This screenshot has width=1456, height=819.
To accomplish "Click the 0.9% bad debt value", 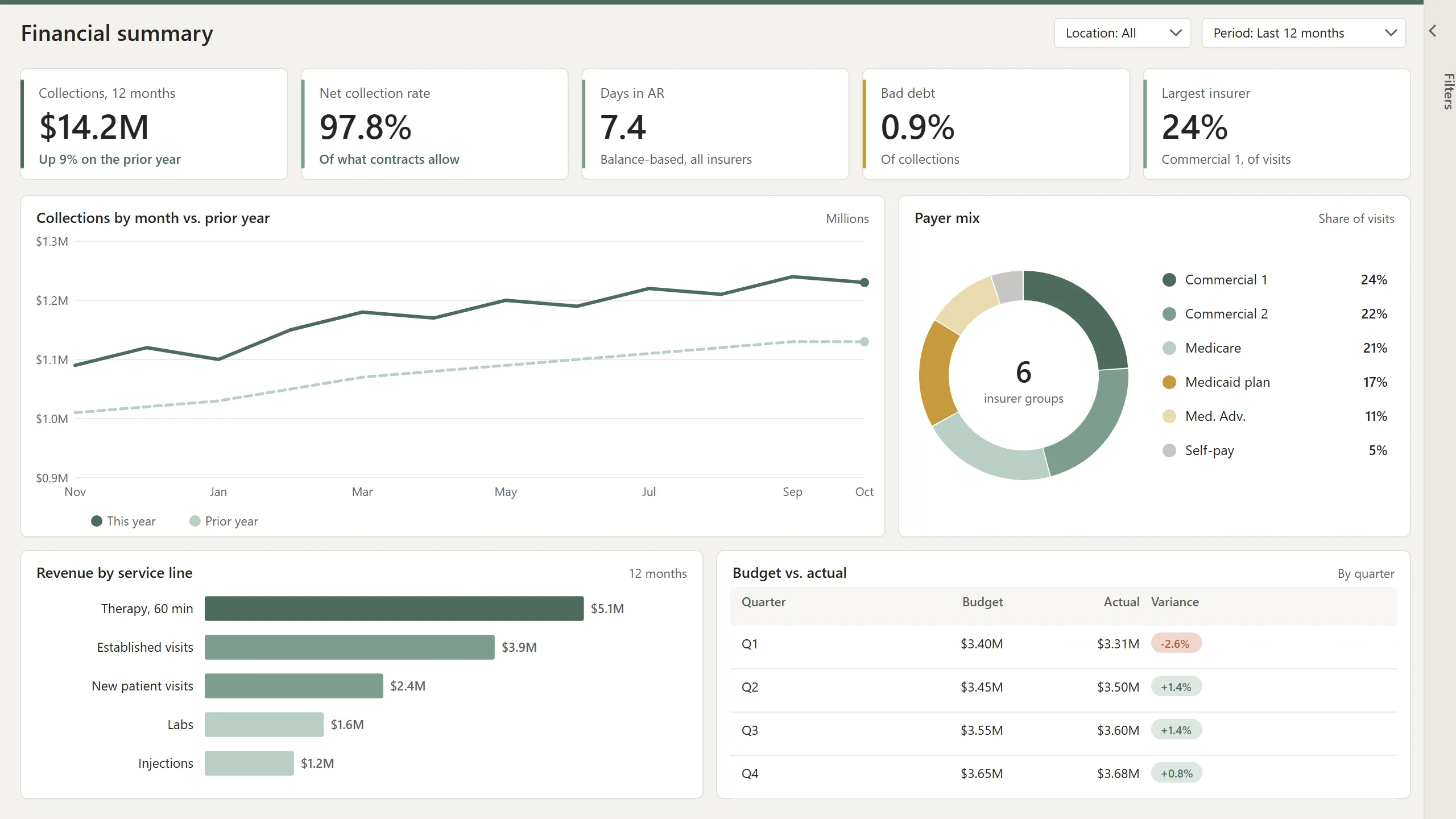I will [x=917, y=126].
